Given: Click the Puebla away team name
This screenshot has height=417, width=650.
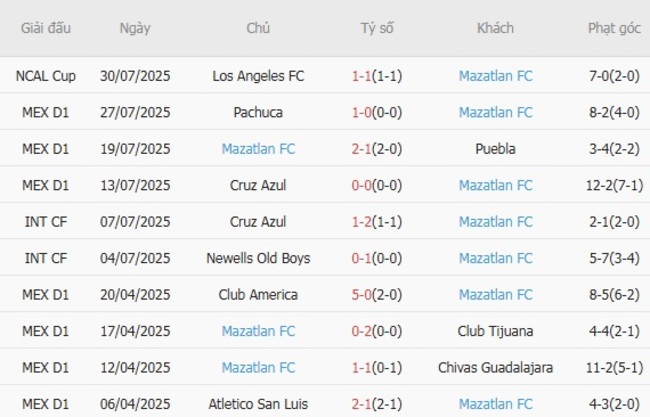Looking at the screenshot, I should 496,149.
